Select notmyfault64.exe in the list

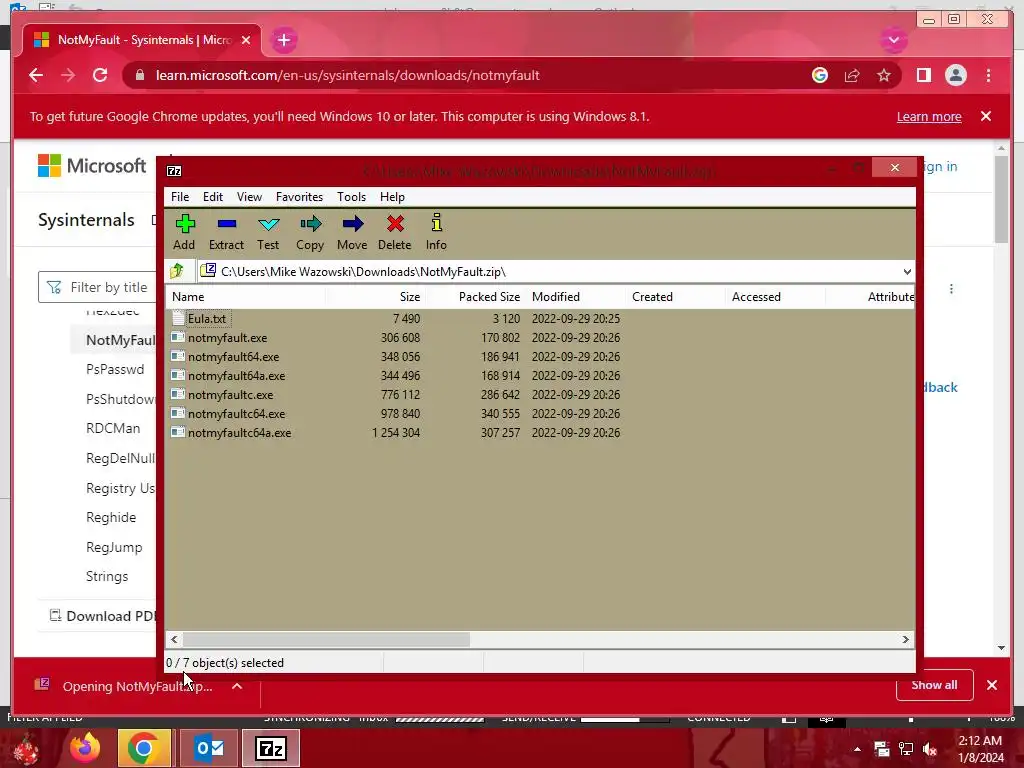pos(233,357)
